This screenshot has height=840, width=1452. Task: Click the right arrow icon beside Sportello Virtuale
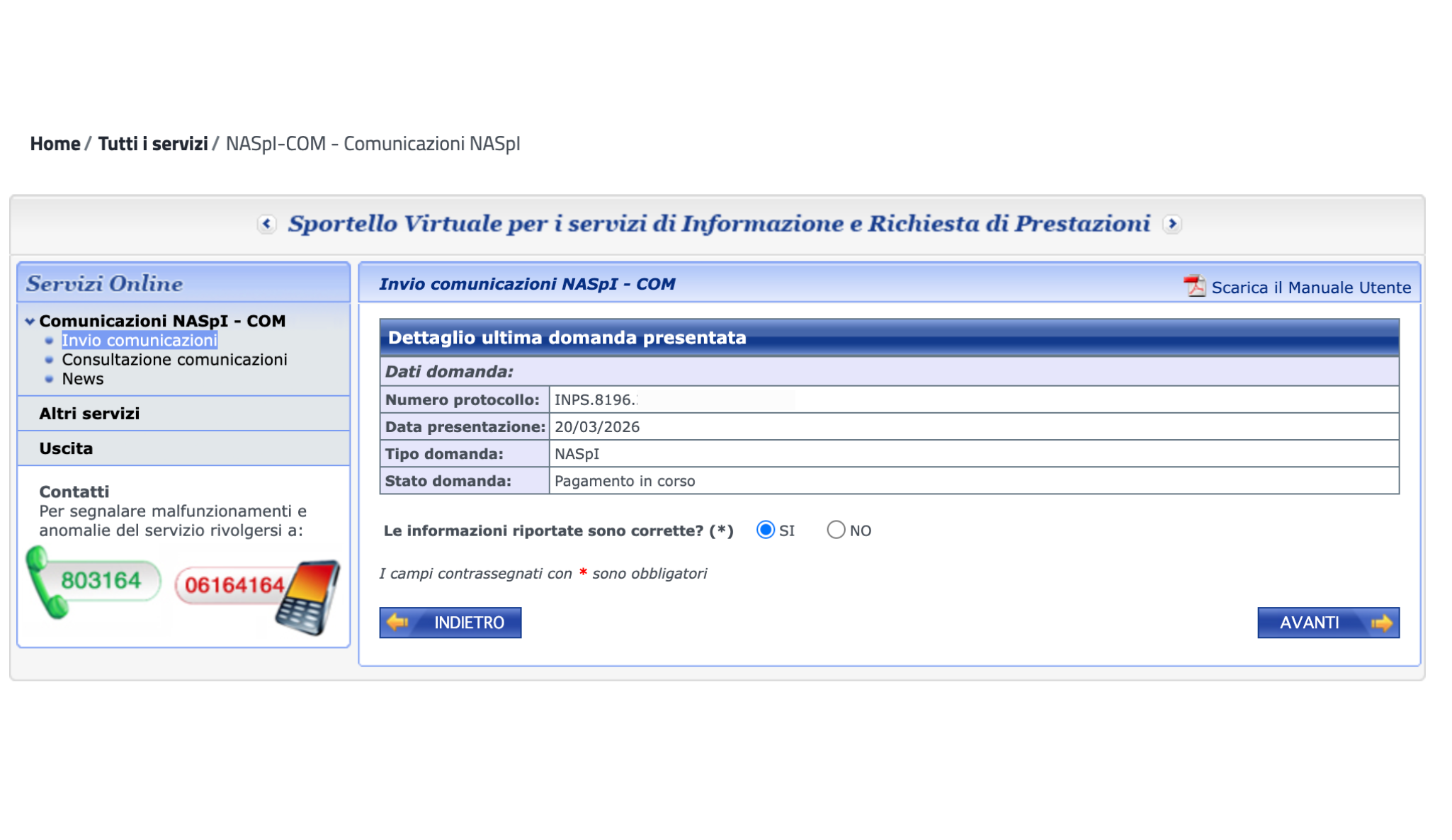point(1172,224)
